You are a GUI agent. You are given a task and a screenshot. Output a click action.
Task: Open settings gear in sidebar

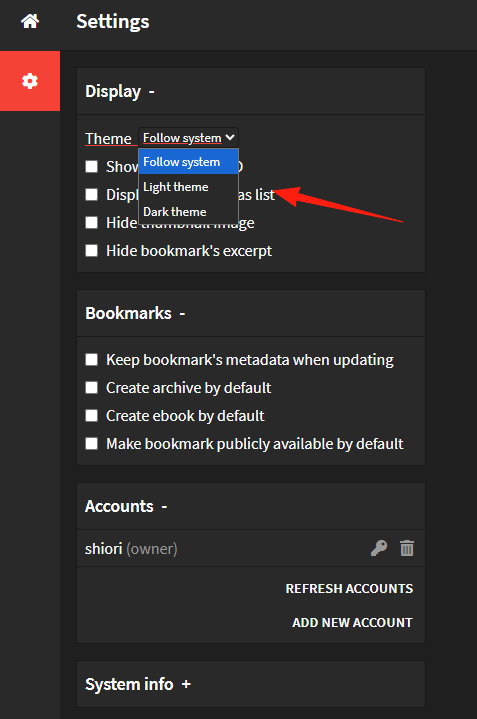pos(30,81)
